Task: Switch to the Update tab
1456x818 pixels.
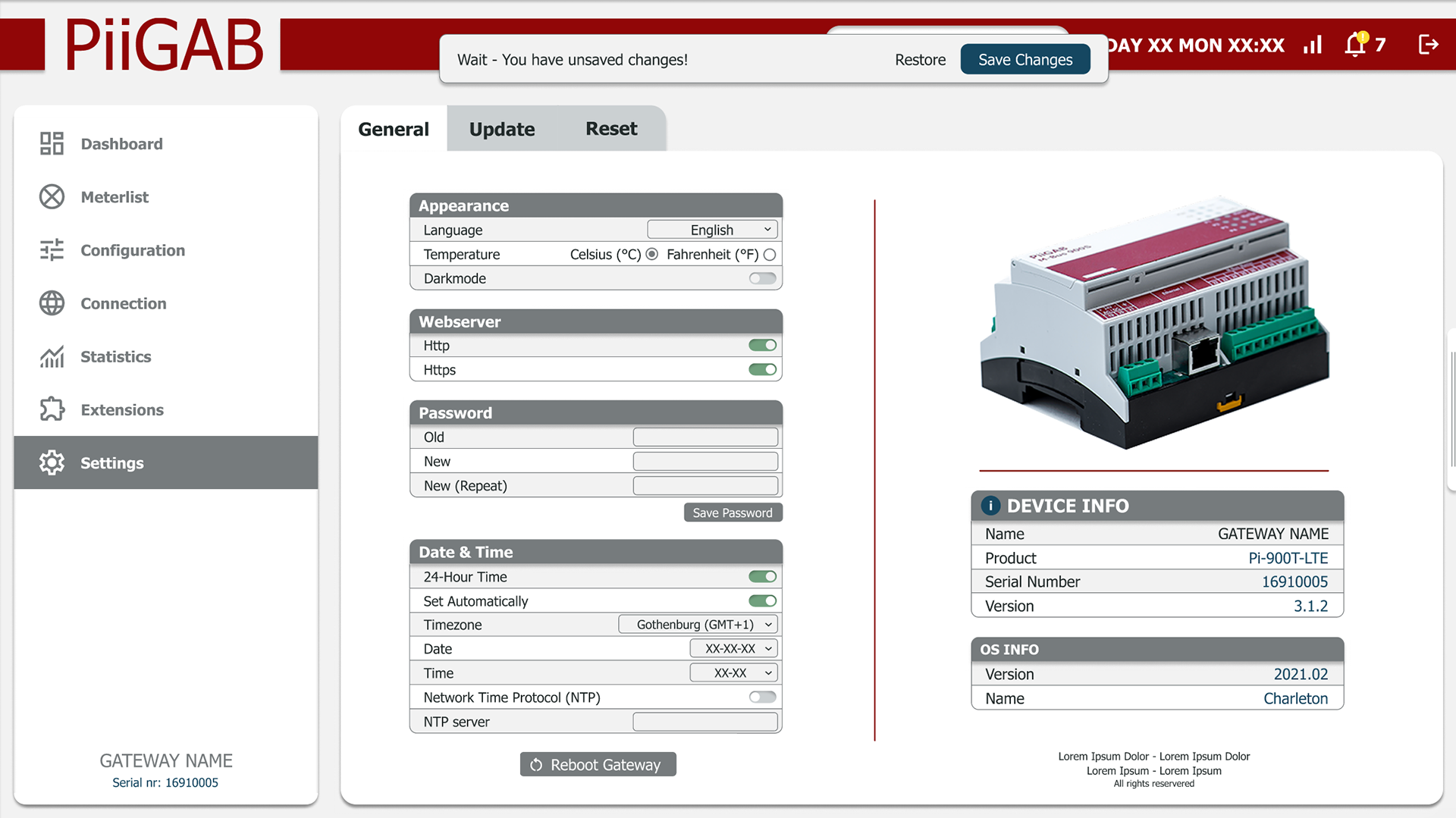Action: pyautogui.click(x=502, y=129)
